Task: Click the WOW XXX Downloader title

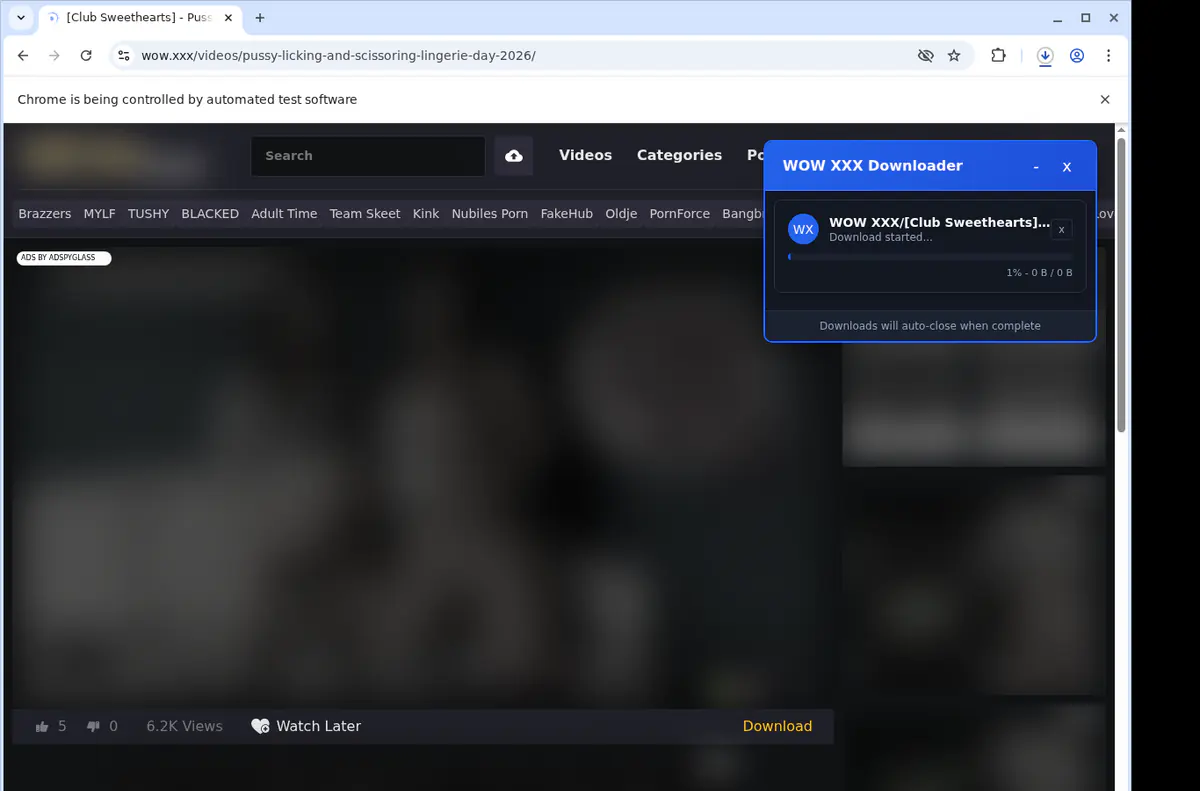Action: (x=872, y=166)
